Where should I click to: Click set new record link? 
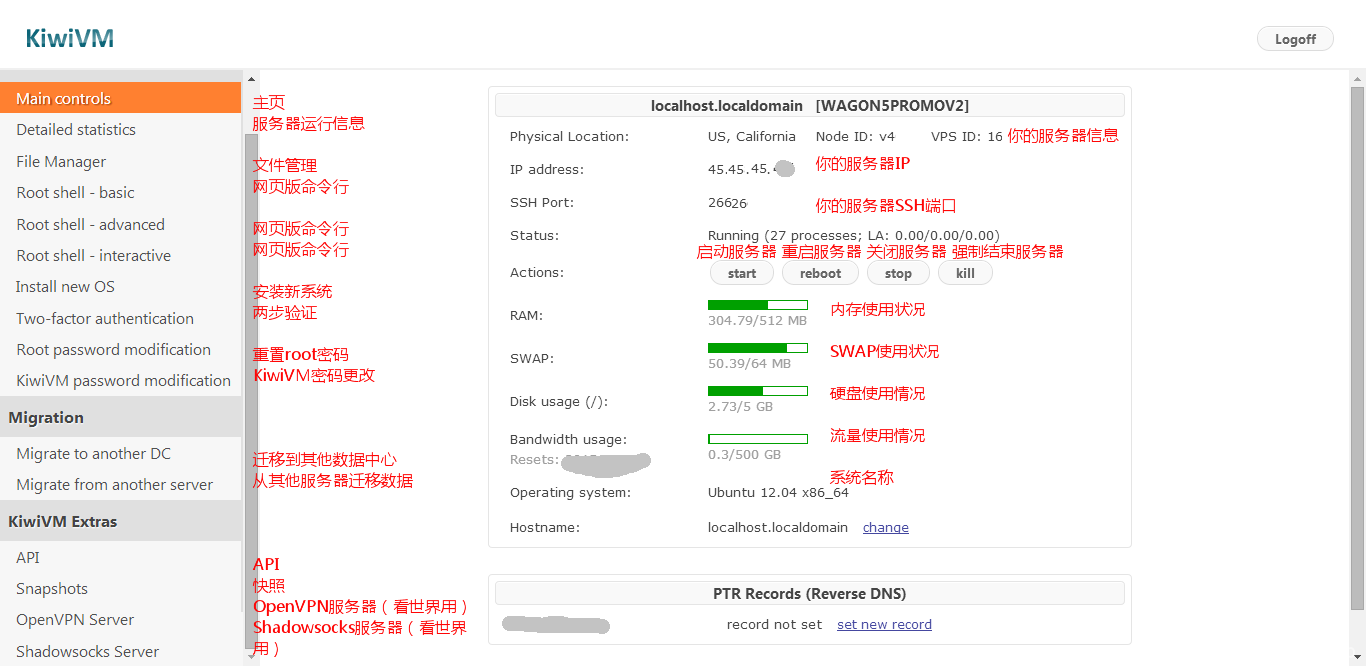pos(884,624)
